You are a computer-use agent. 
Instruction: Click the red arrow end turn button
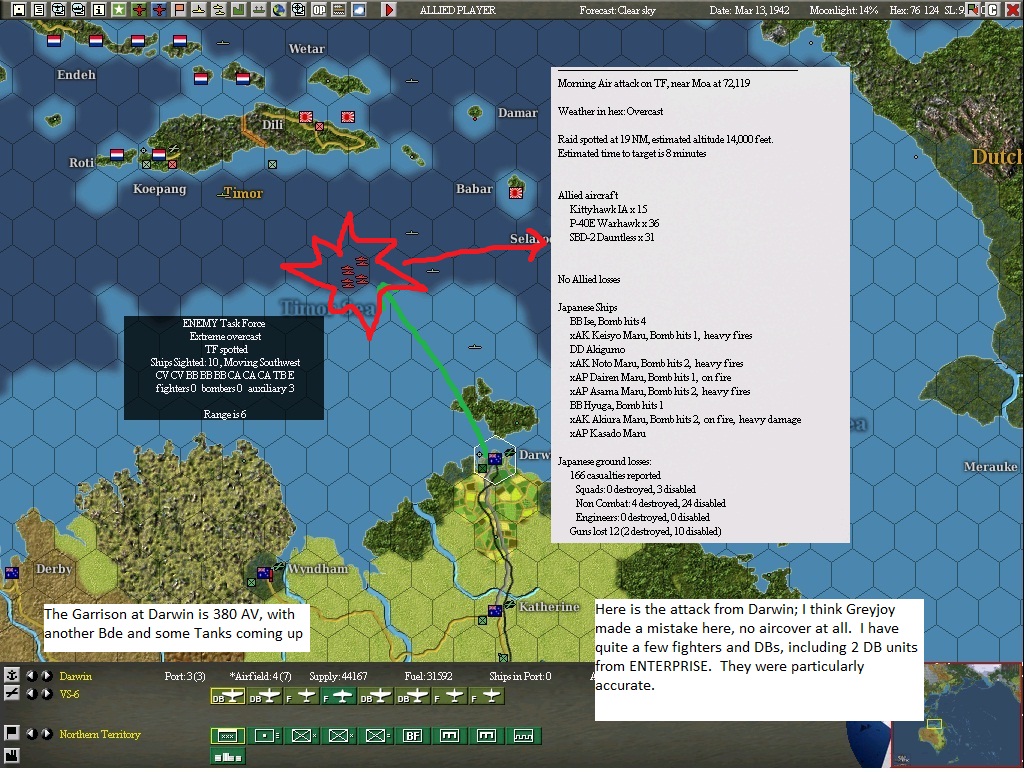tap(389, 9)
